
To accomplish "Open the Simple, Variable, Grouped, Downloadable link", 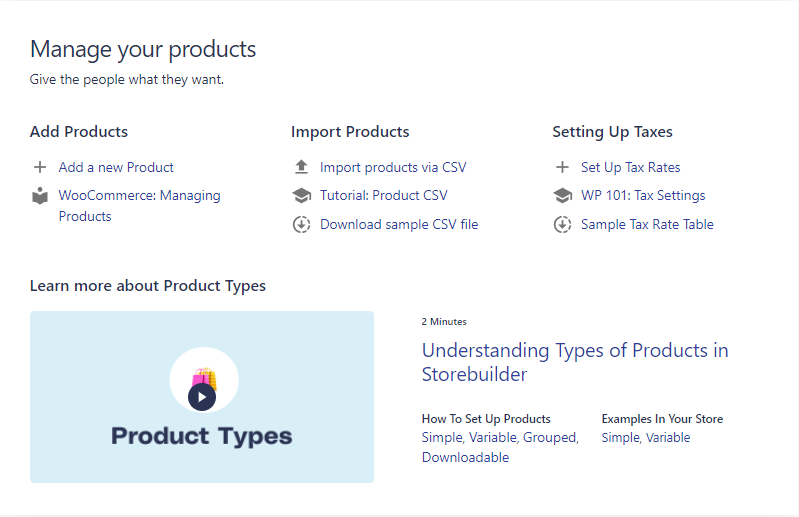I will [x=500, y=447].
